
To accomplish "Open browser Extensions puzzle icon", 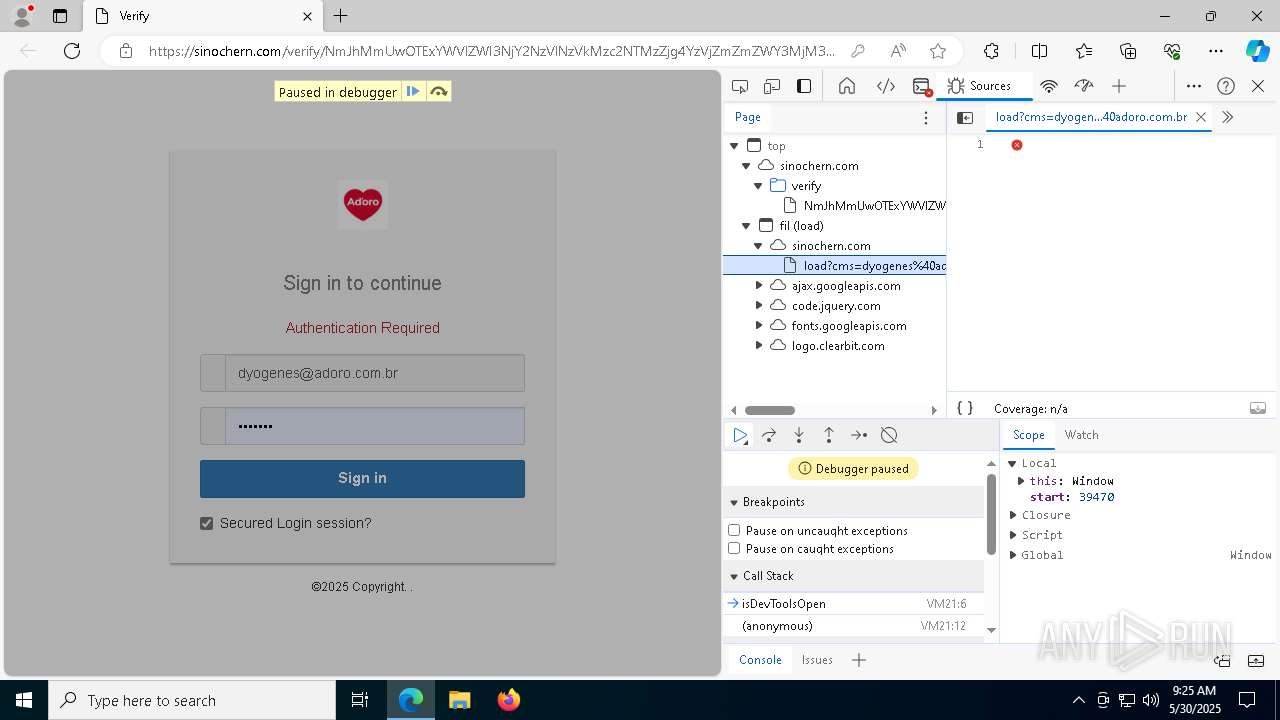I will pos(991,51).
